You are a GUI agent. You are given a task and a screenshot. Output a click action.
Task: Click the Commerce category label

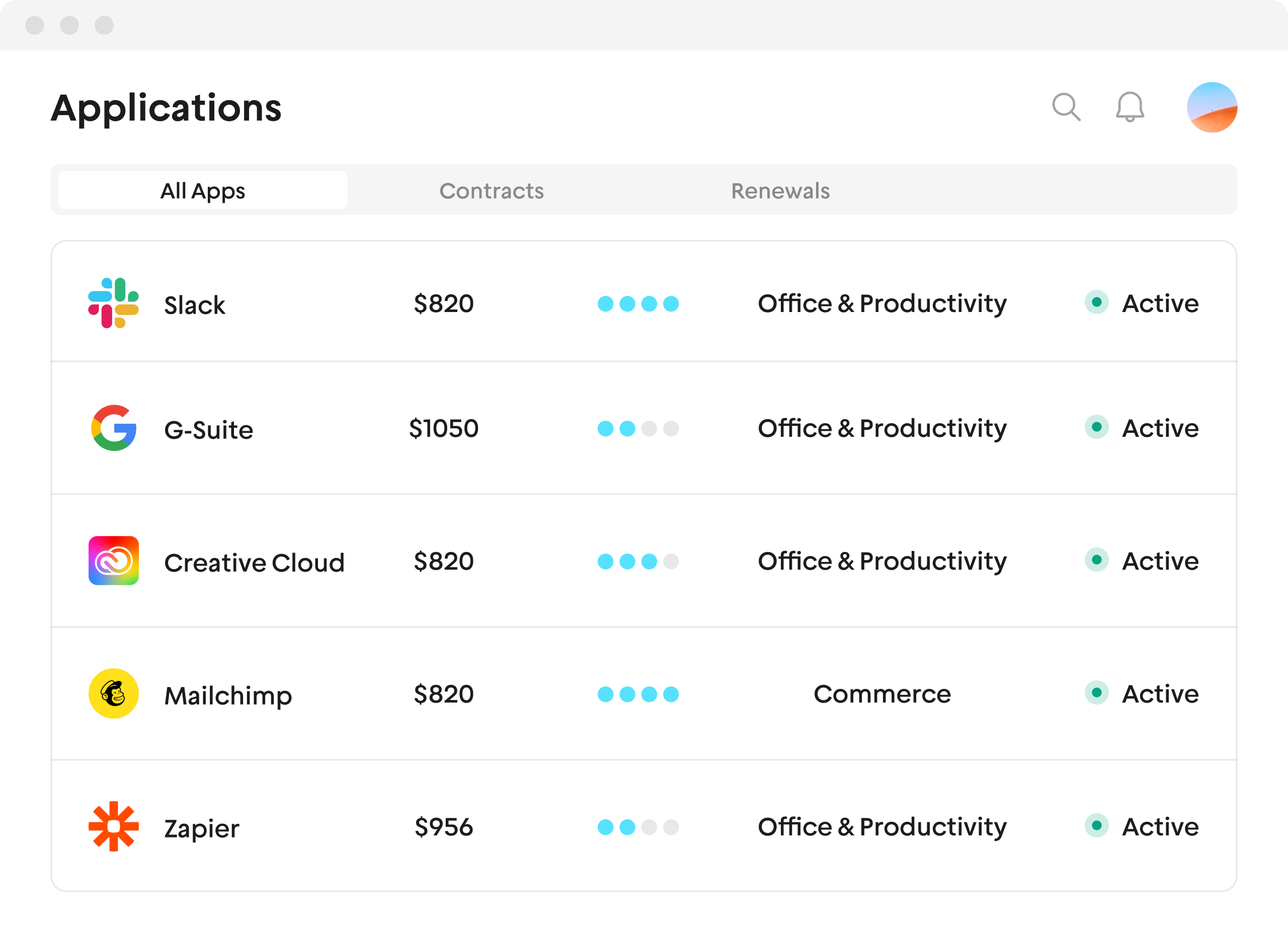tap(881, 693)
